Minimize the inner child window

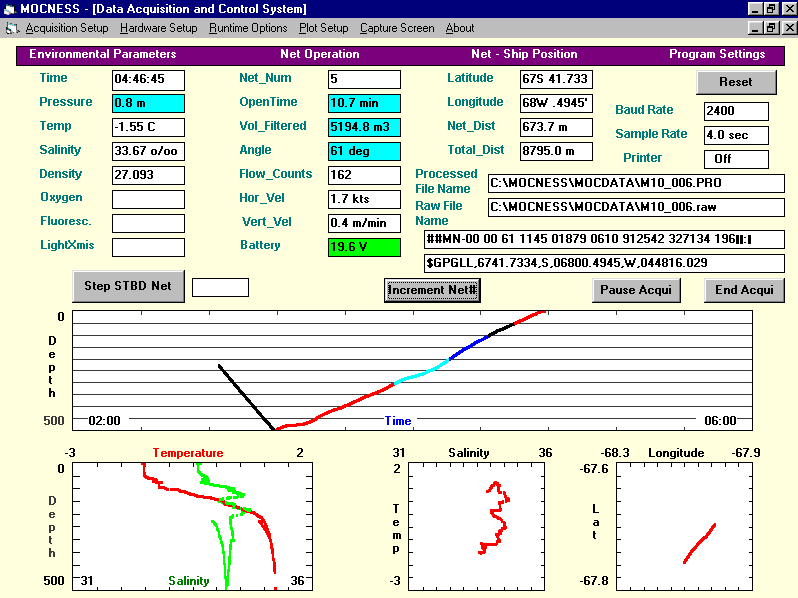755,28
